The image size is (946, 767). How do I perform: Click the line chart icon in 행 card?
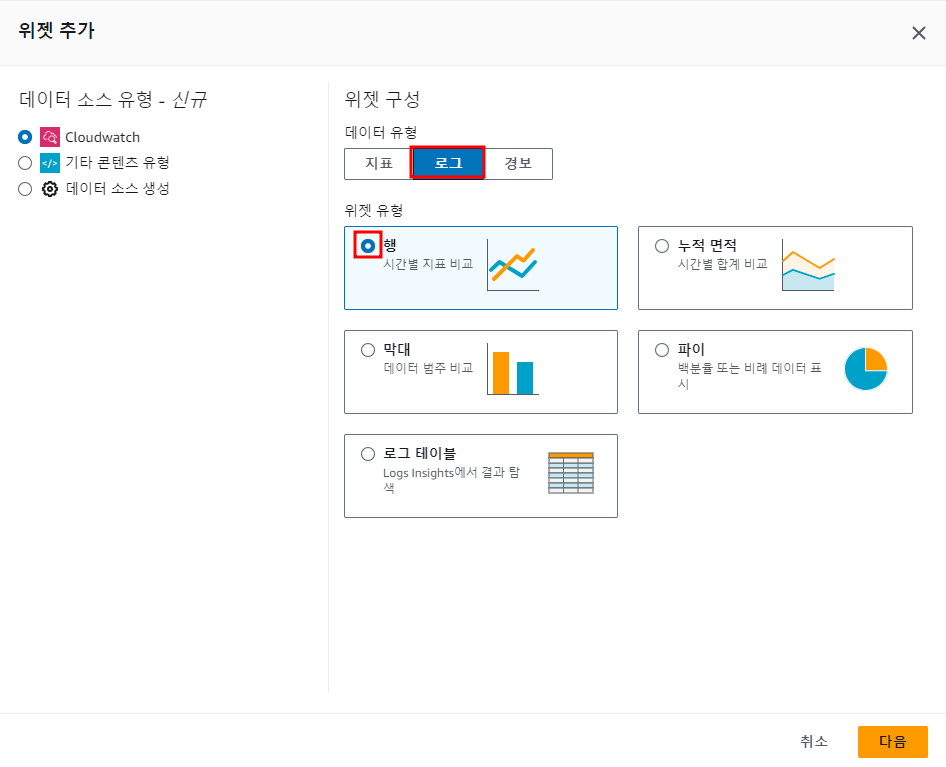tap(513, 265)
